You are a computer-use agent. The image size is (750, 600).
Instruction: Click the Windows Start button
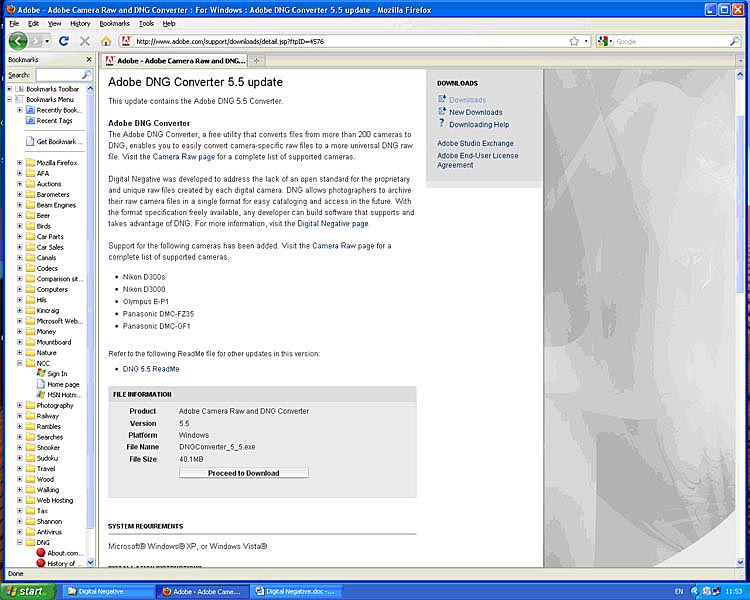28,591
